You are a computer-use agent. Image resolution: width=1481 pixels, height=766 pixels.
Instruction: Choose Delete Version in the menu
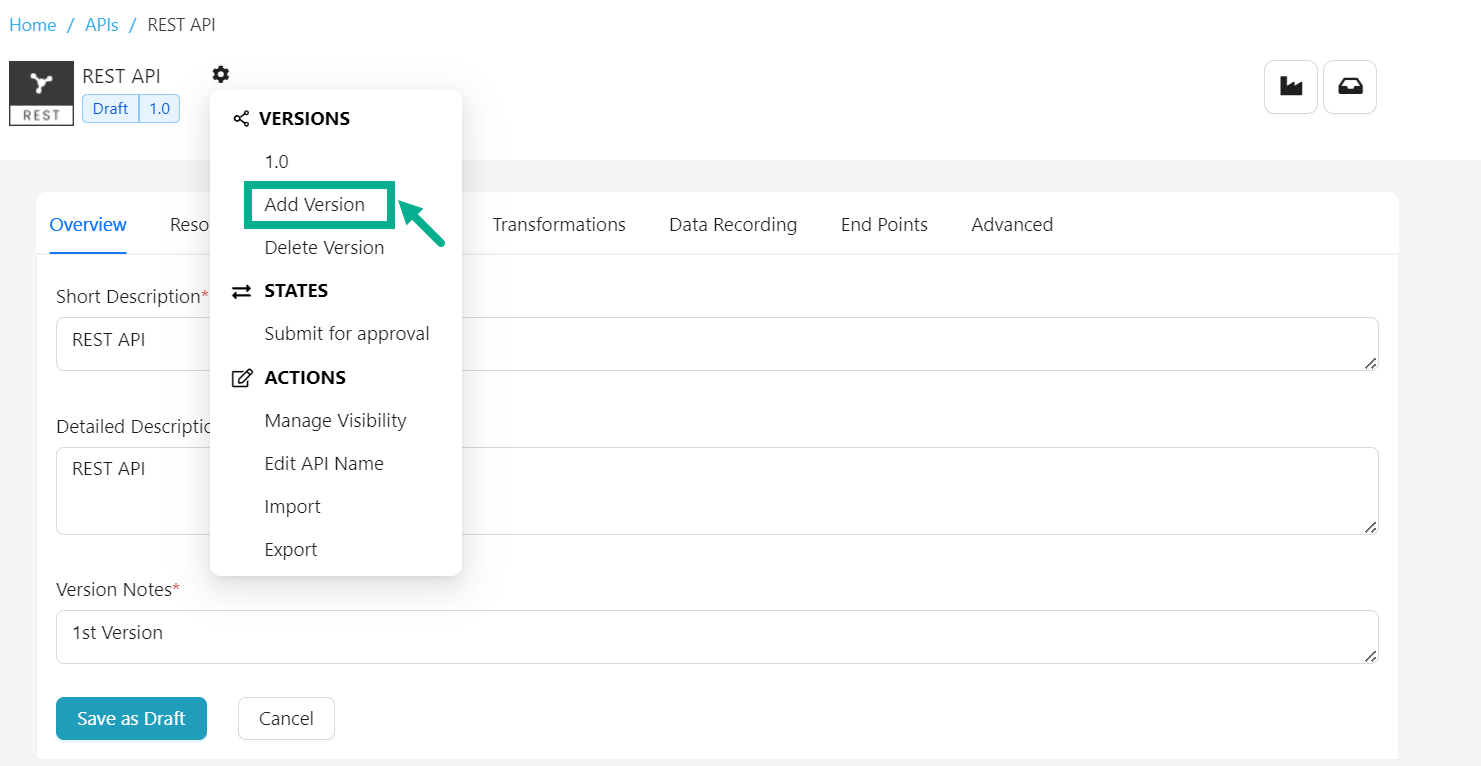pyautogui.click(x=324, y=248)
